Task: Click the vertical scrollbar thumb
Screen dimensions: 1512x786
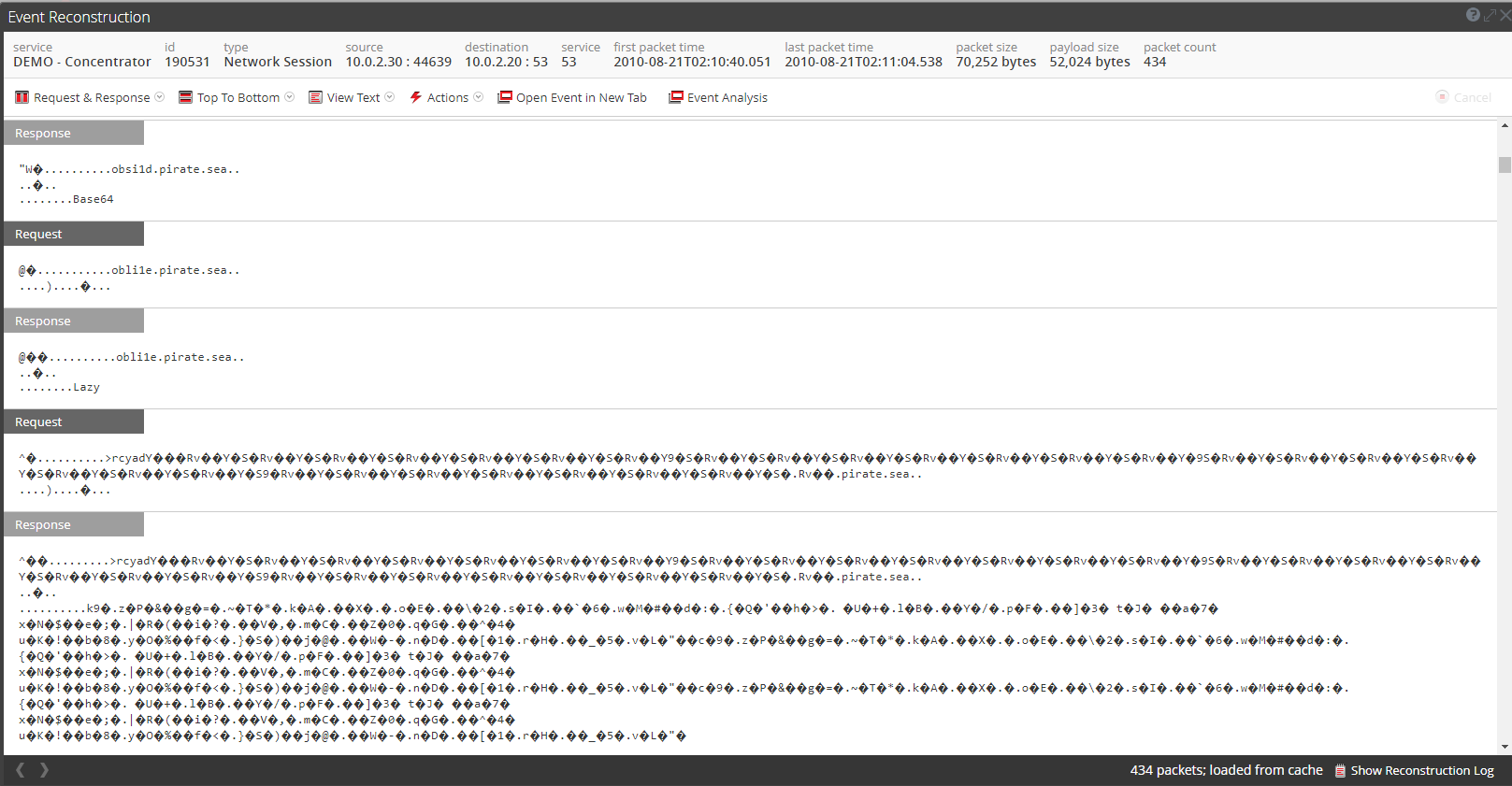Action: tap(1505, 165)
